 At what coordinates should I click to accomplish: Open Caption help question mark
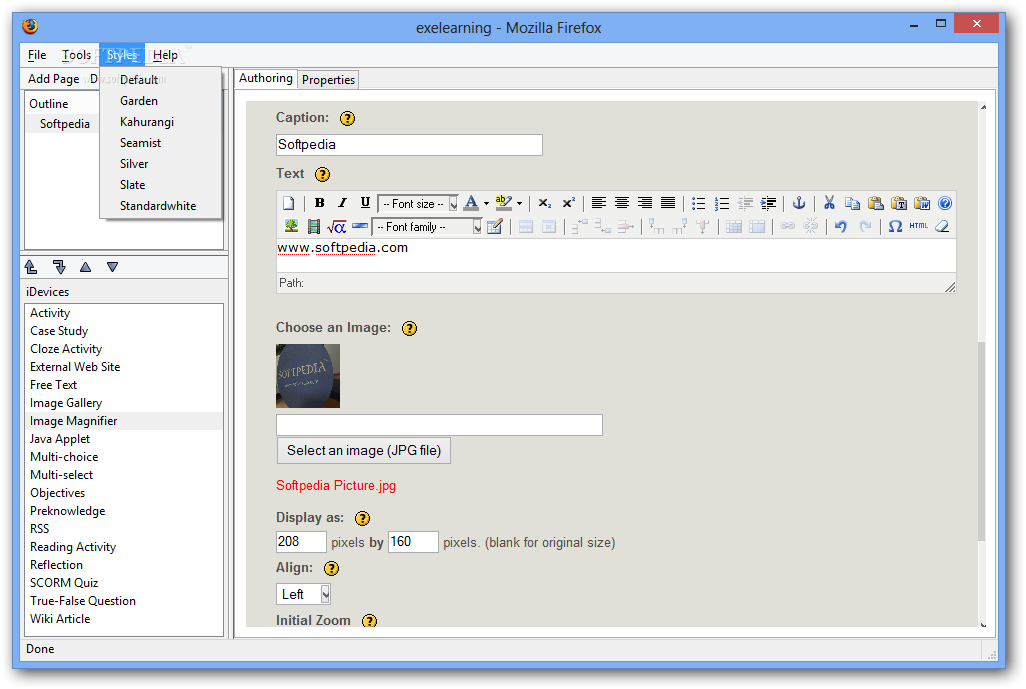tap(347, 118)
